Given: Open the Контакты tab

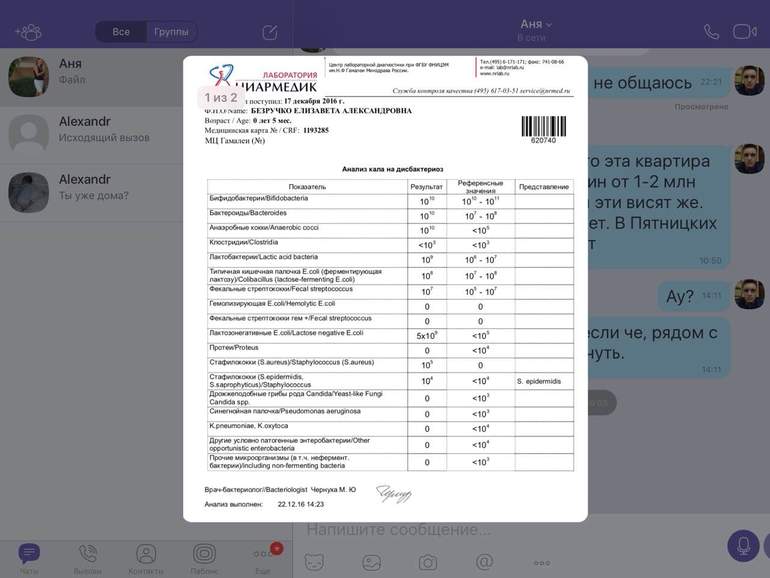Looking at the screenshot, I should click(146, 558).
